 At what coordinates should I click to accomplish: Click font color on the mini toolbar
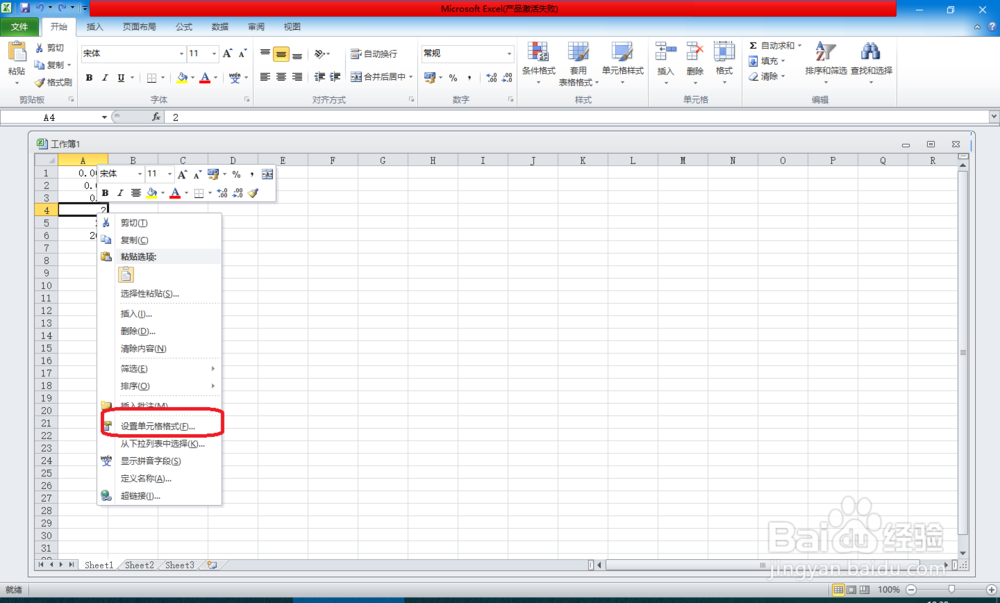[x=175, y=193]
